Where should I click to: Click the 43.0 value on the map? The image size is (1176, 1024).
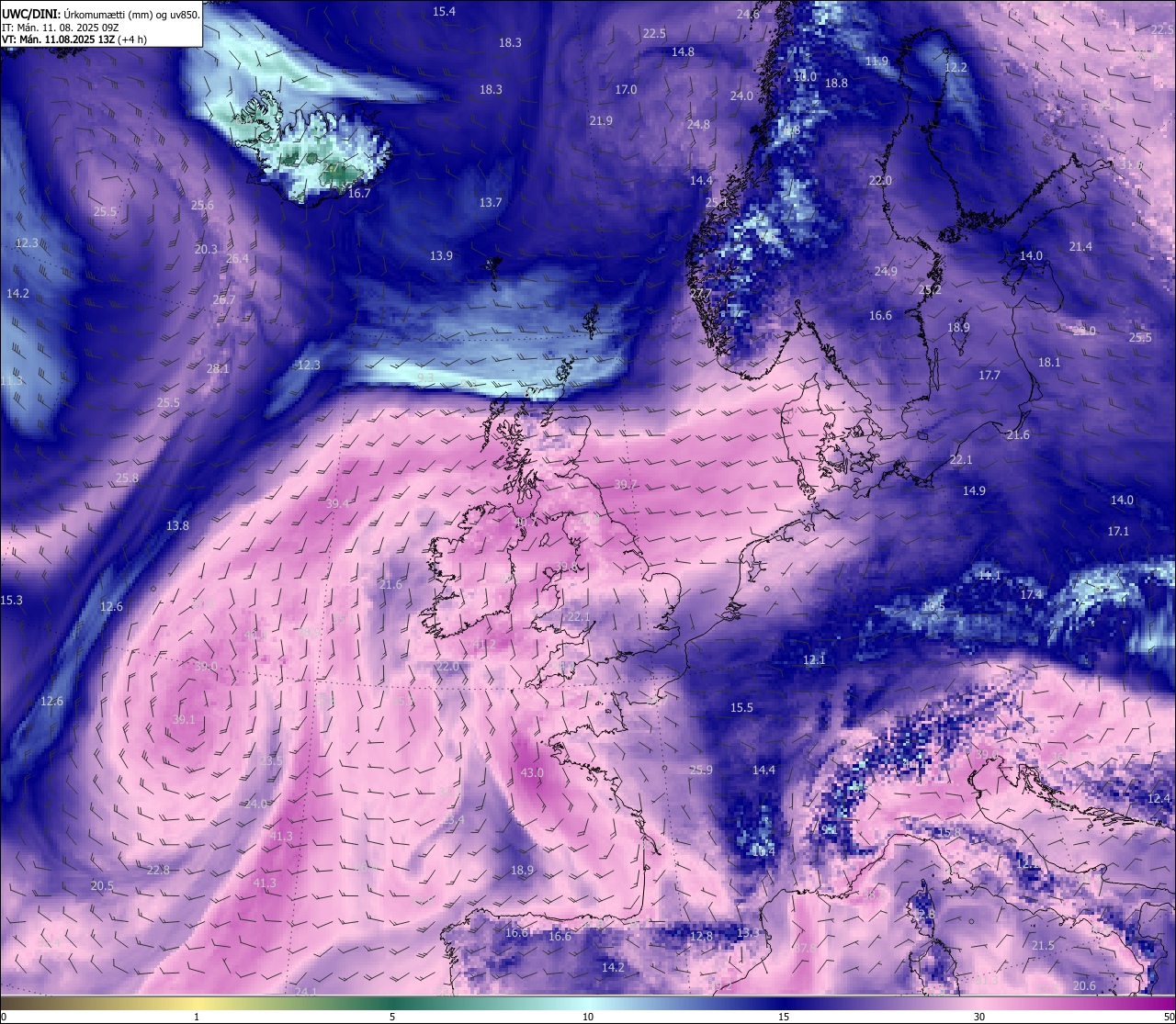click(x=532, y=773)
